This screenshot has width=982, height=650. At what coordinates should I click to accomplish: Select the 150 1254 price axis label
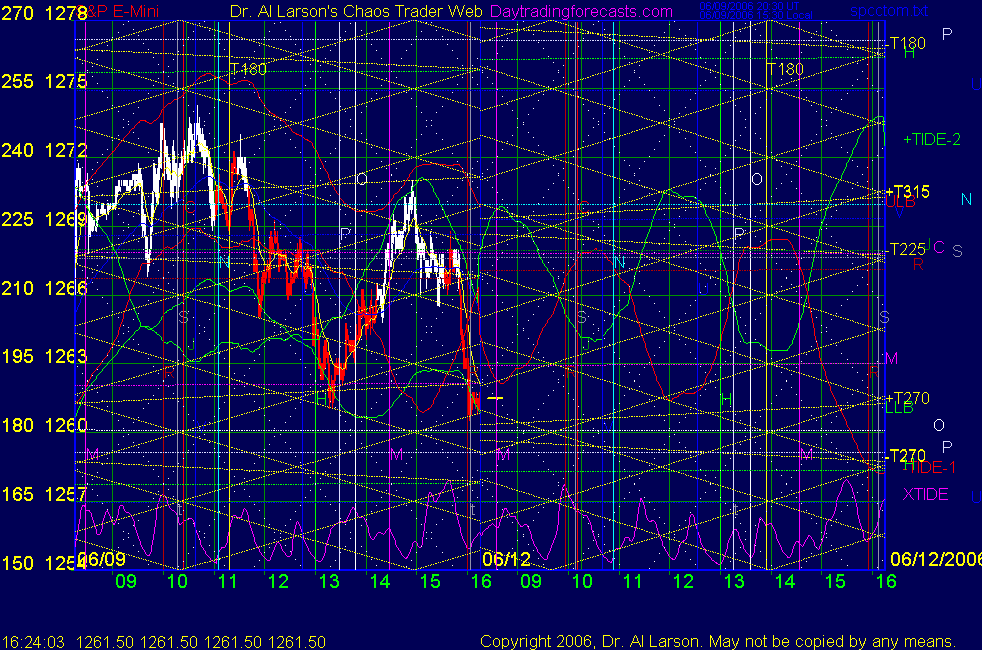44,563
